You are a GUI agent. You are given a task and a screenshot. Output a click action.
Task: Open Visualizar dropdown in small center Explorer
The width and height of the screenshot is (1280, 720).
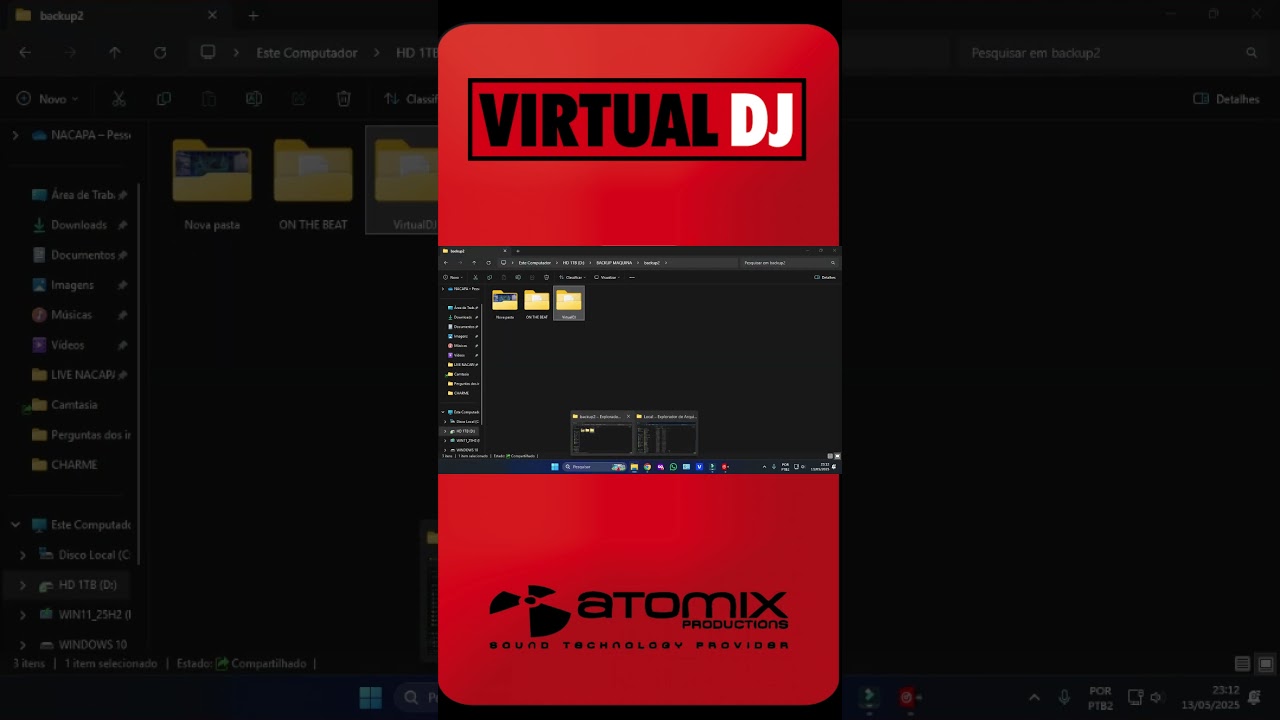point(606,277)
